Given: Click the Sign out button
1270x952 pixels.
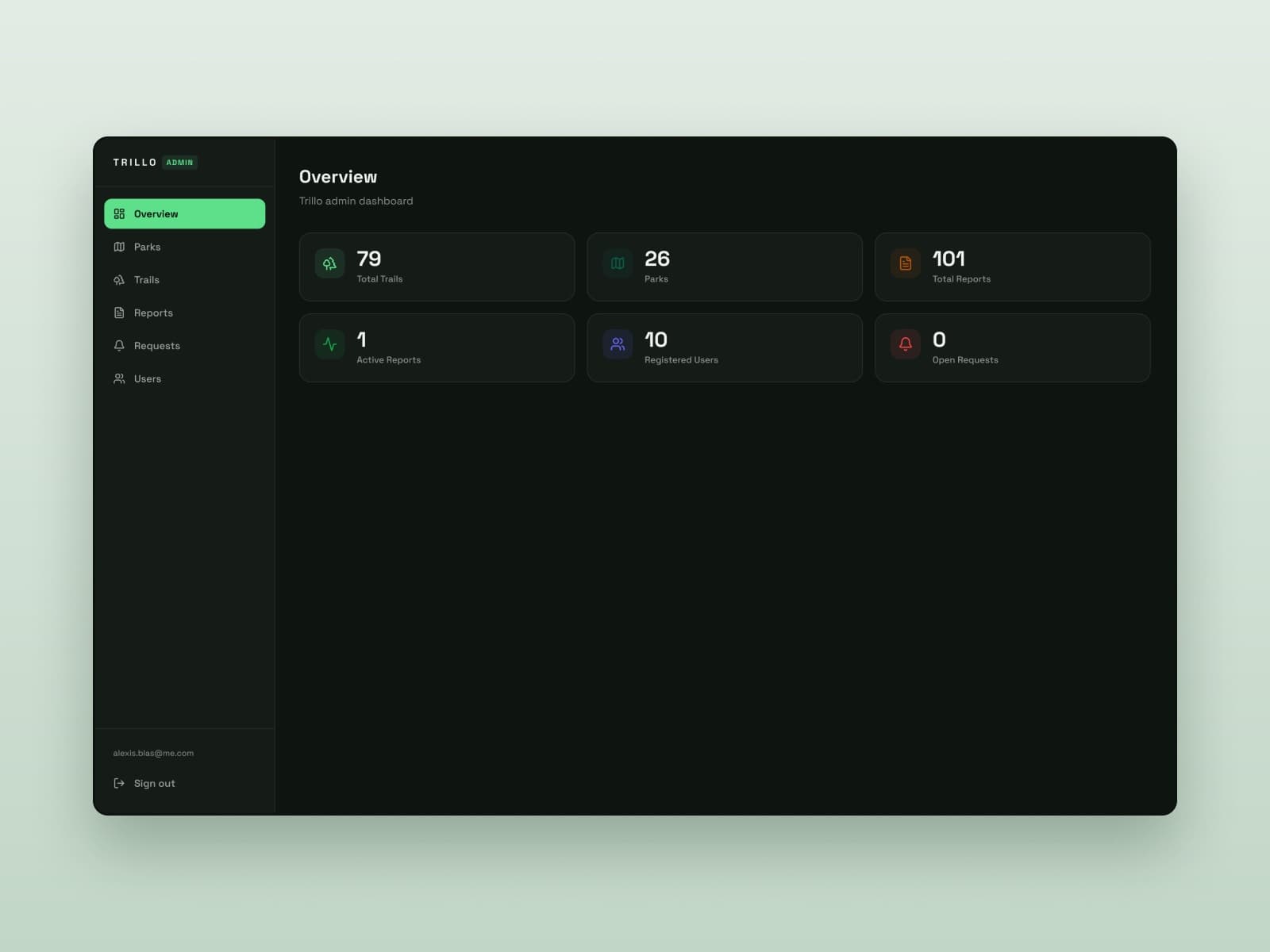Looking at the screenshot, I should pos(184,783).
